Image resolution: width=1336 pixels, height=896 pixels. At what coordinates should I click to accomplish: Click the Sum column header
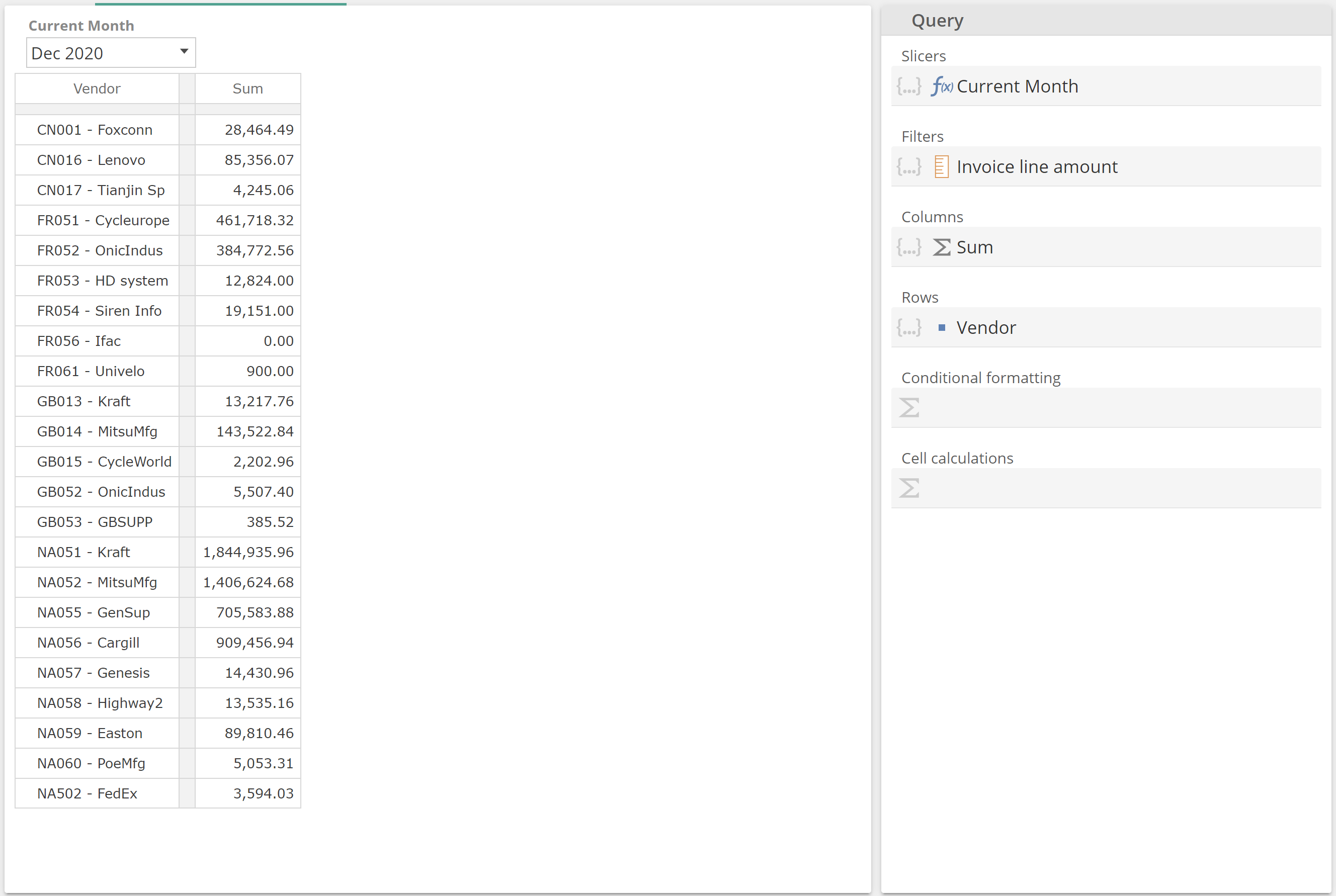pos(247,88)
